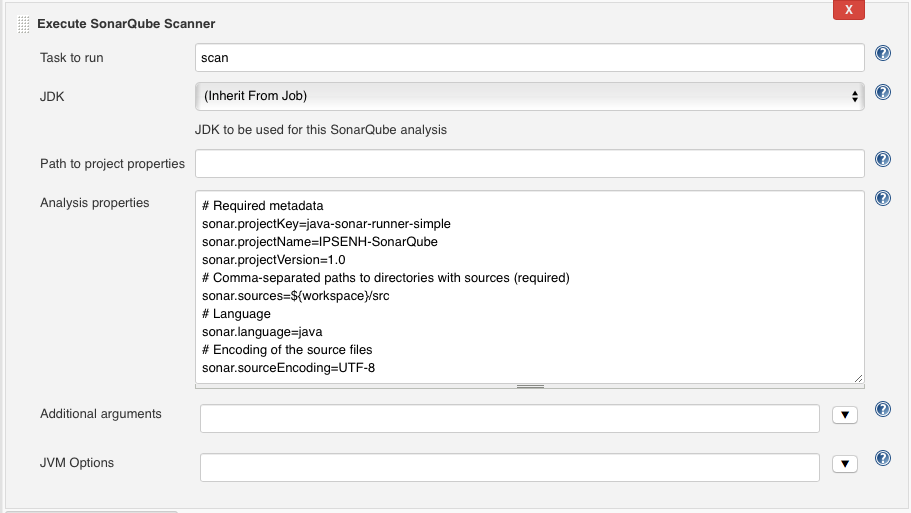Focus the Path to project properties field
911x513 pixels.
pyautogui.click(x=529, y=163)
